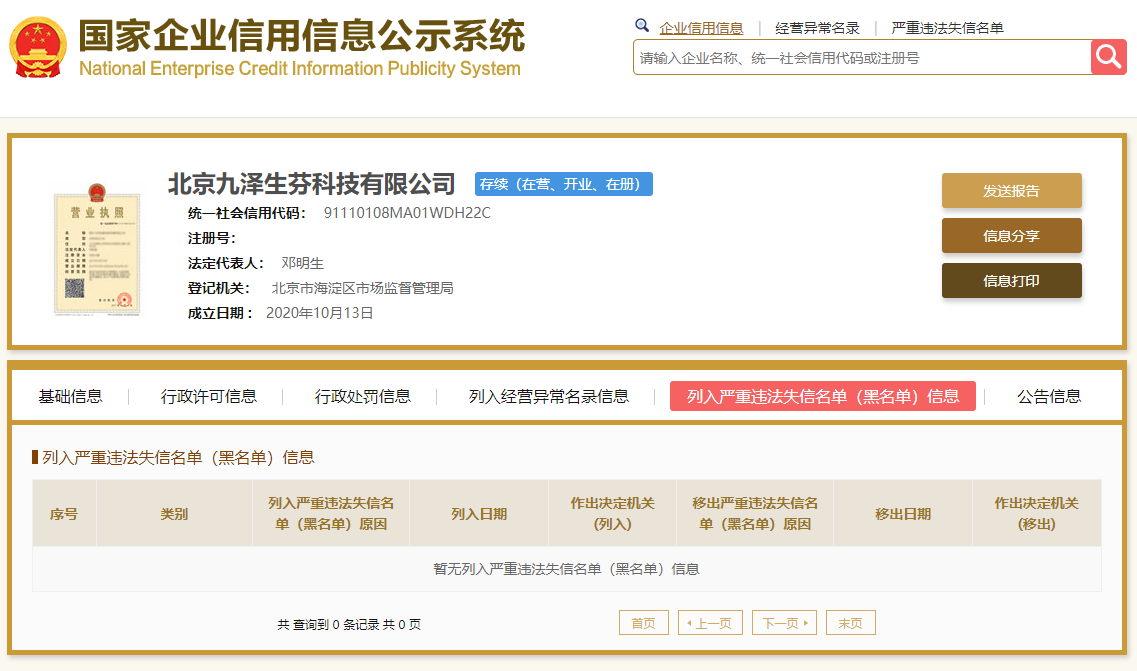Click the site title 国家企业信用信息公示系统
The width and height of the screenshot is (1137, 671).
(302, 36)
